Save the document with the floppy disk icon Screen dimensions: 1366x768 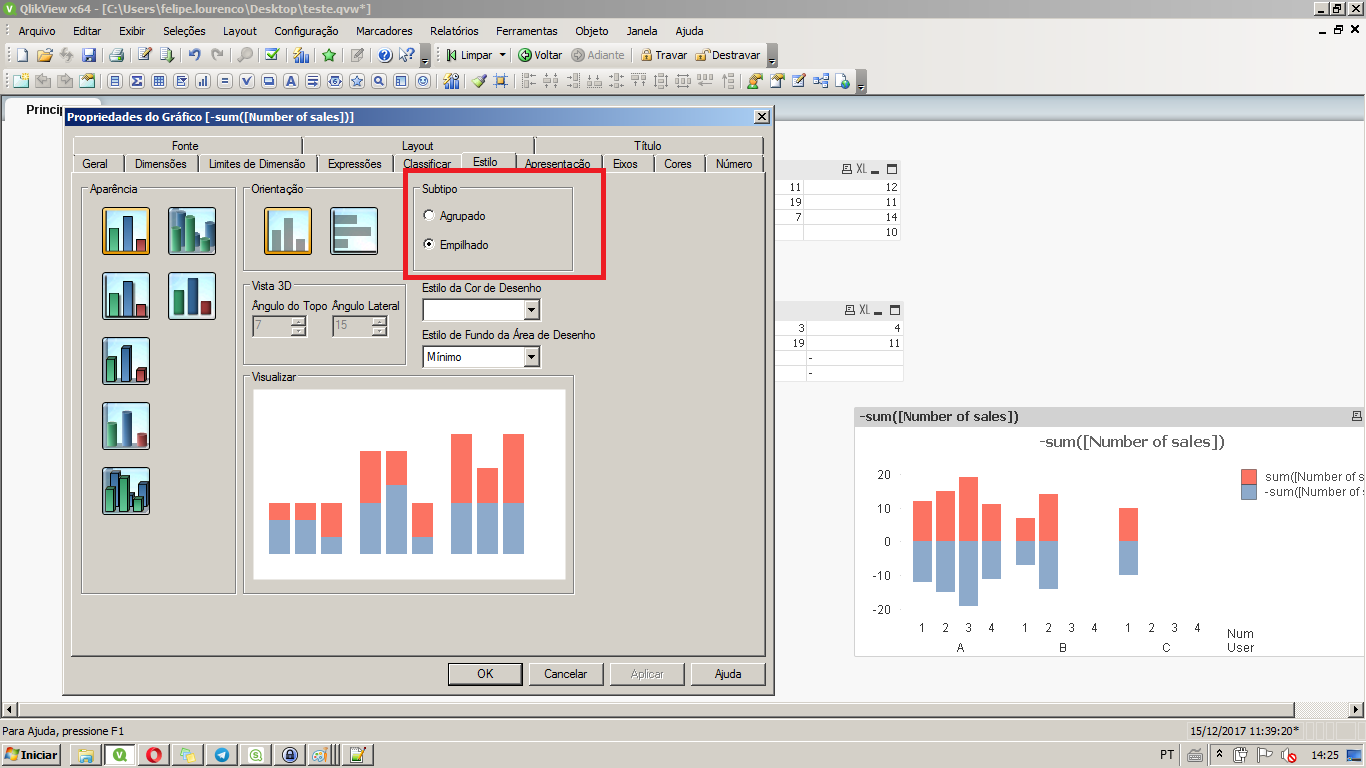(x=89, y=55)
